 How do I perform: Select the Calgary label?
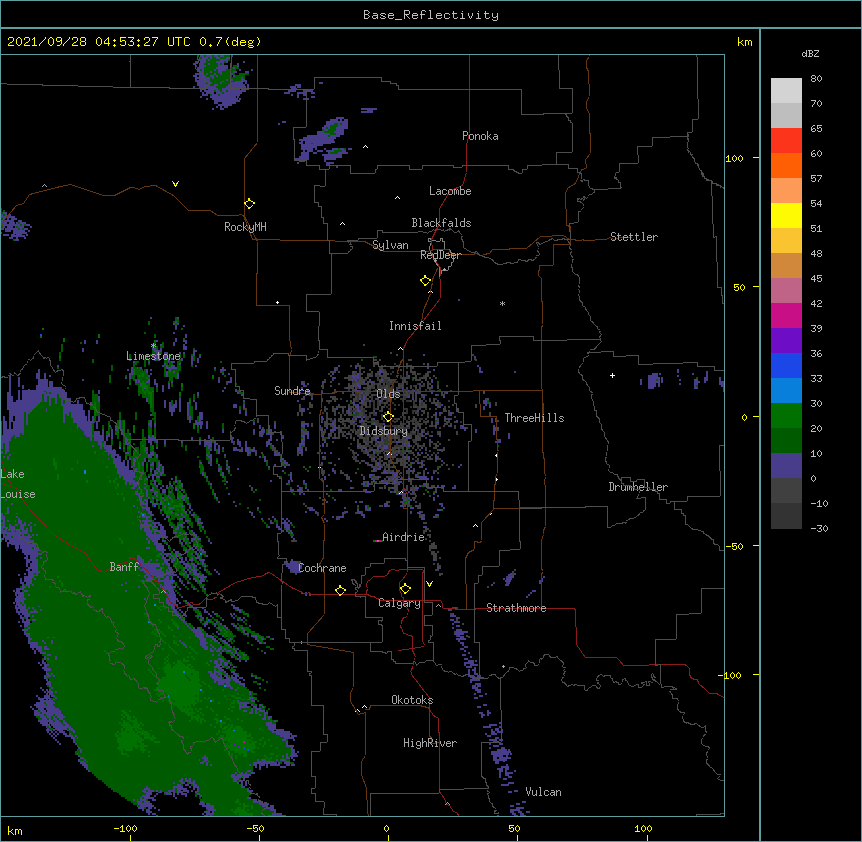tap(399, 603)
